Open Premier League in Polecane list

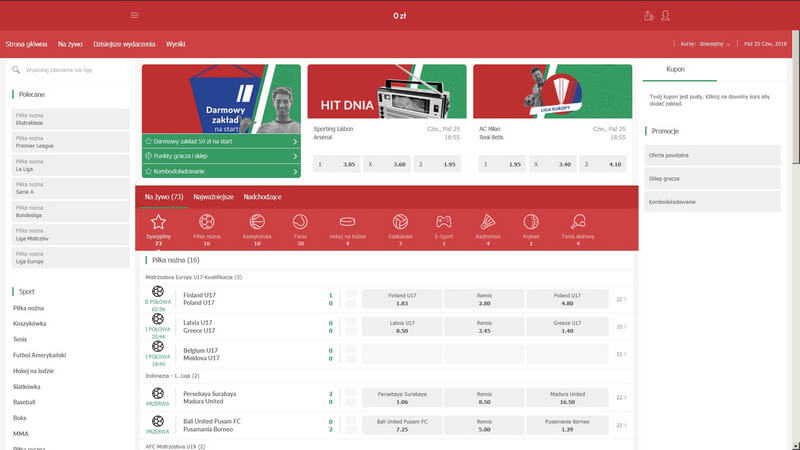click(70, 142)
